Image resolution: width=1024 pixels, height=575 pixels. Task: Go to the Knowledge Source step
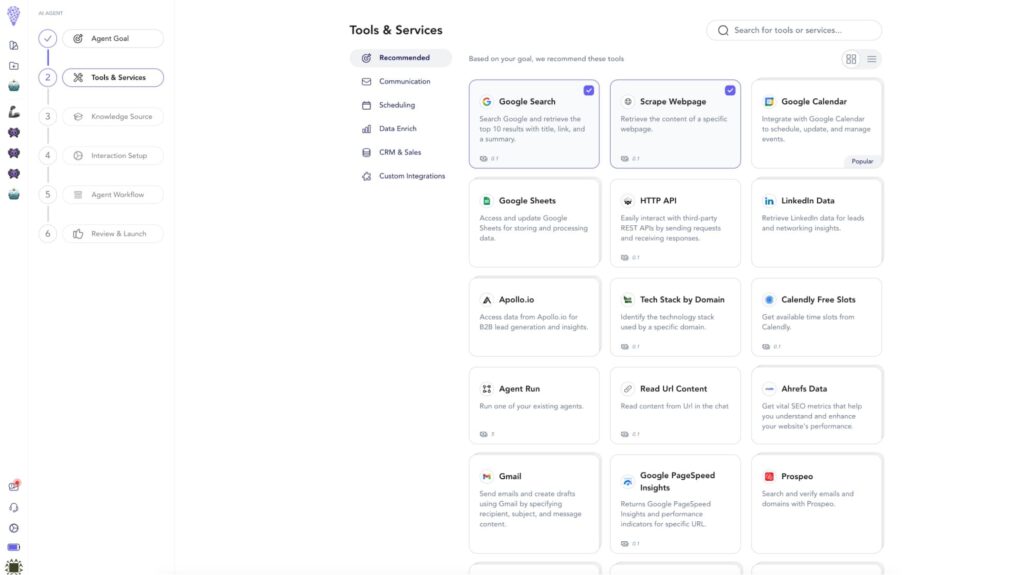tap(113, 117)
